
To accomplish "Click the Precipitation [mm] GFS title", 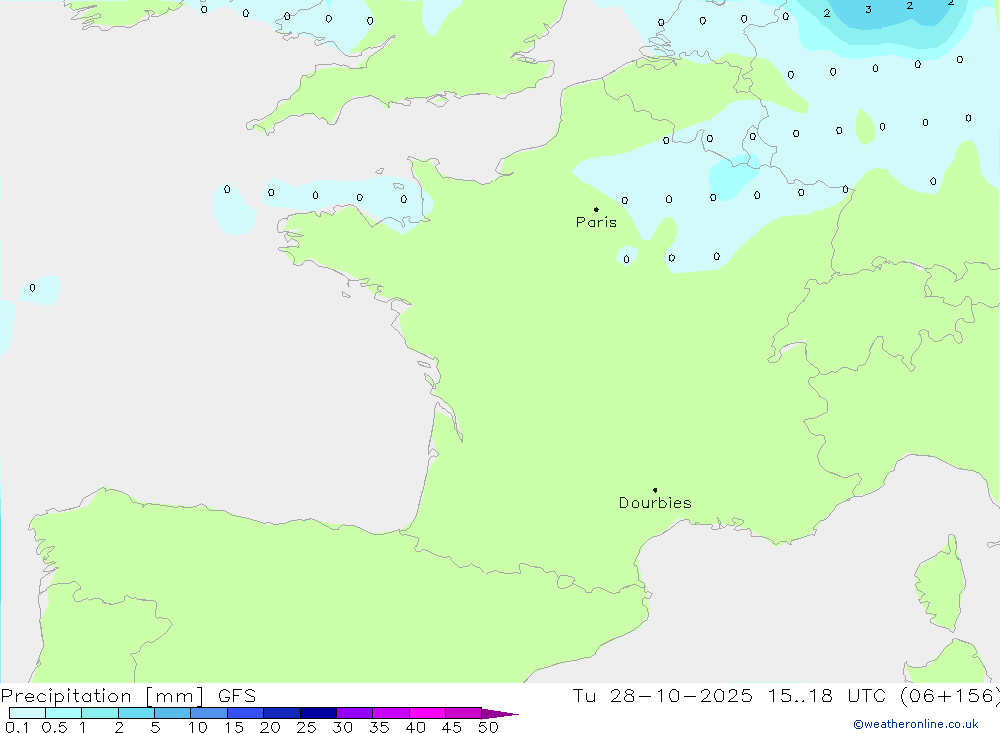I will pos(128,696).
